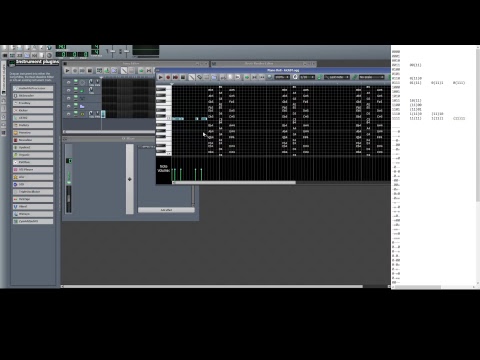The height and width of the screenshot is (360, 480).
Task: Mute the first track in Song Editor
Action: click(76, 81)
